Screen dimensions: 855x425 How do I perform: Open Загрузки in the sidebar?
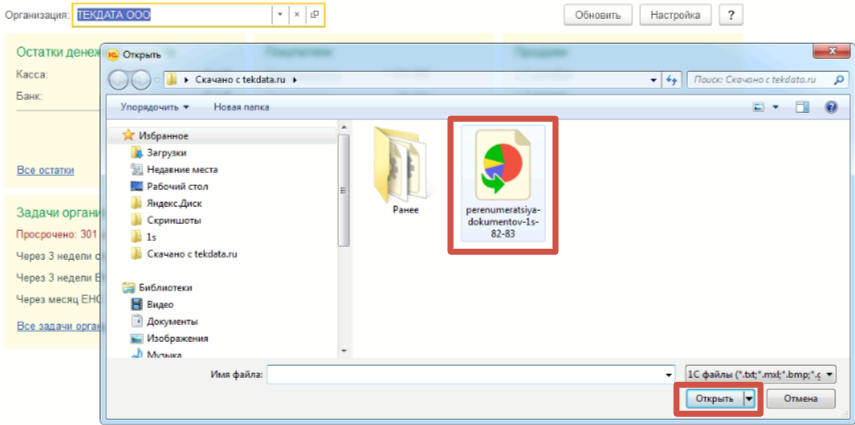pyautogui.click(x=167, y=153)
